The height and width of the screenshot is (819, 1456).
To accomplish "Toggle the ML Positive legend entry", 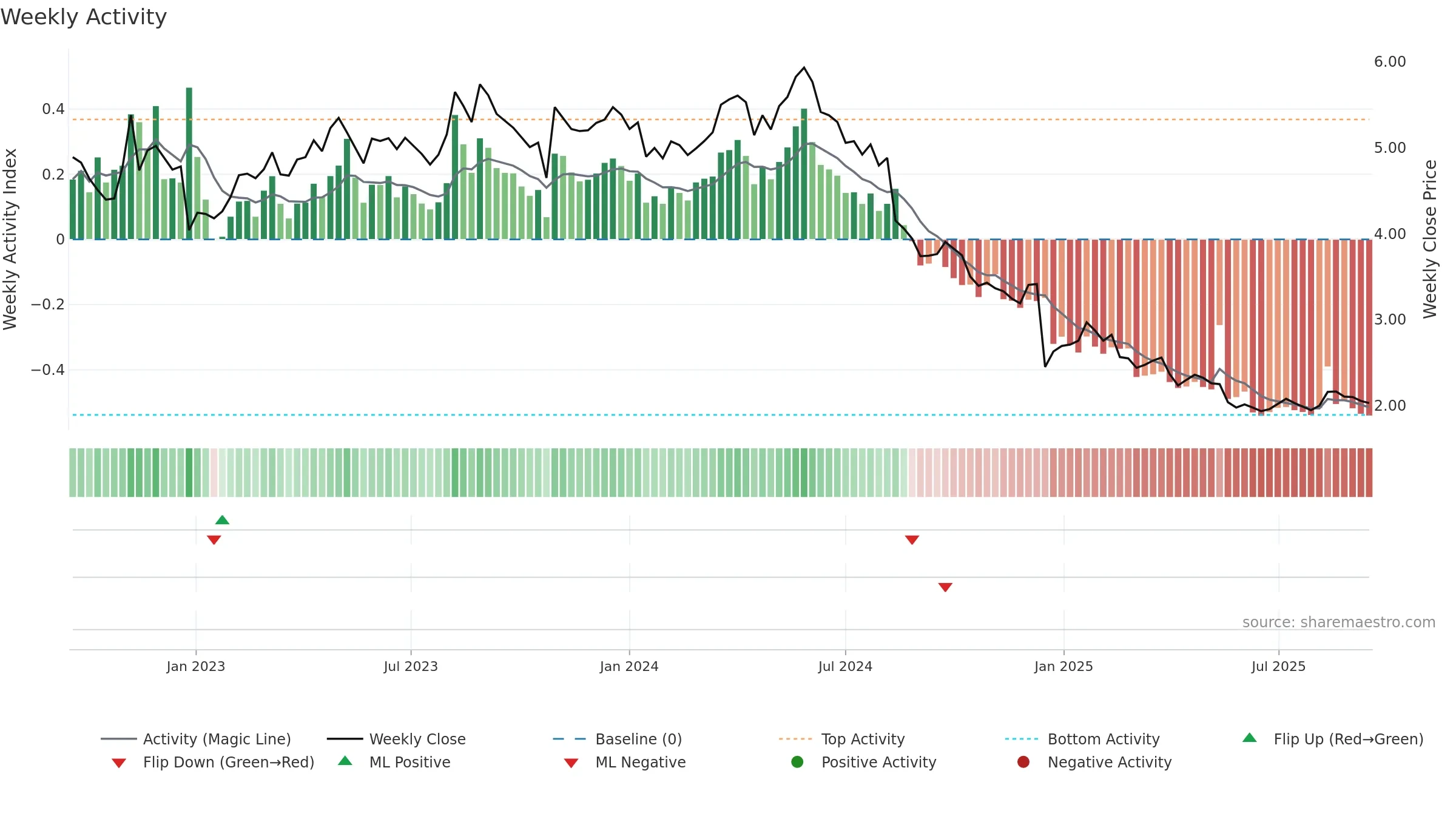I will pos(394,762).
